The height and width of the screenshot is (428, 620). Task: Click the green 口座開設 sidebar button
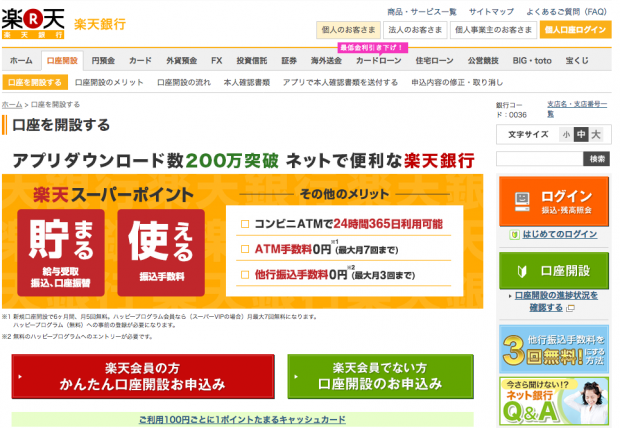point(554,271)
